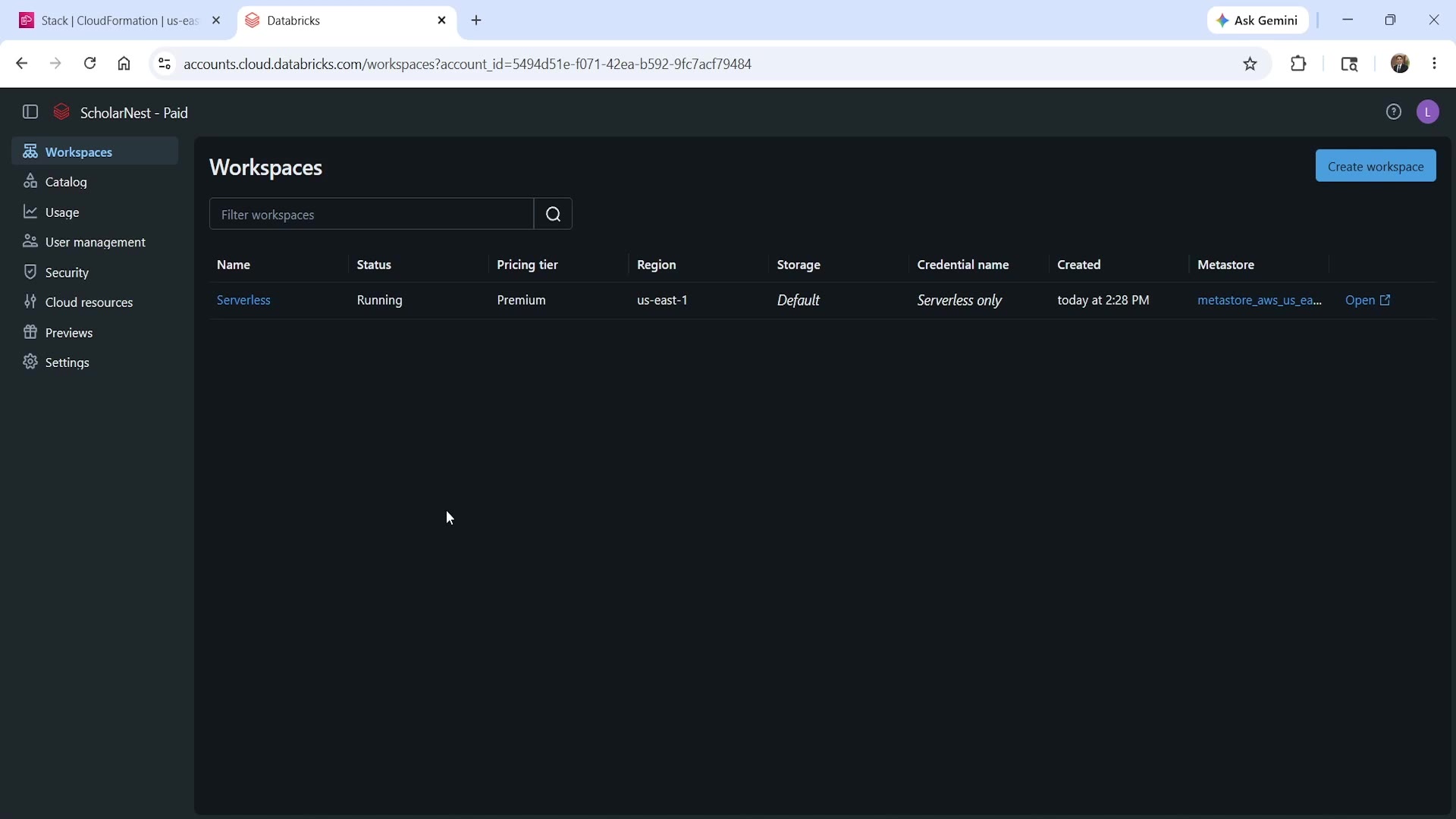Click the Usage chart icon
The image size is (1456, 819).
(x=30, y=212)
